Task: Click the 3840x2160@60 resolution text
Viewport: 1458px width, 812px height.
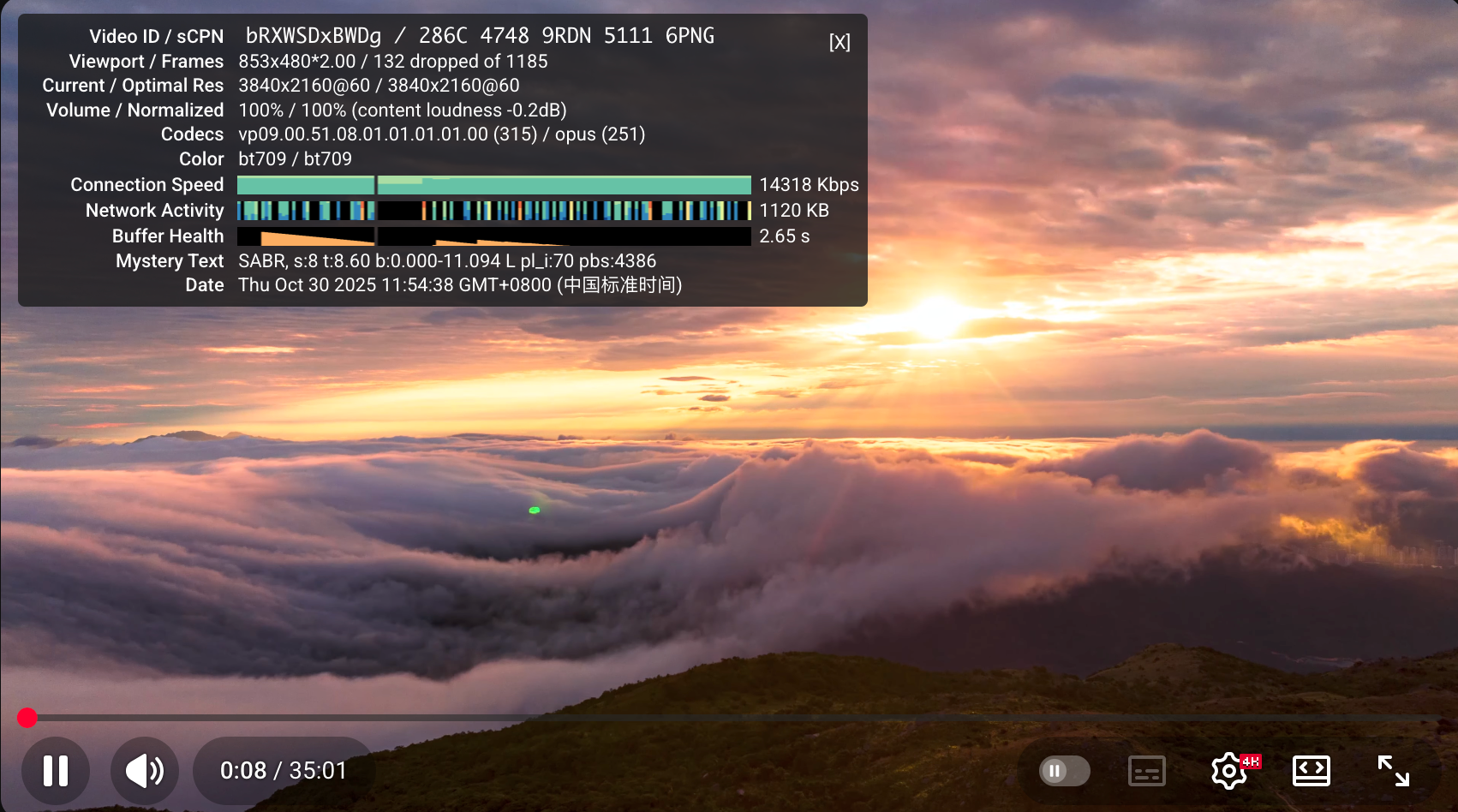Action: 304,86
